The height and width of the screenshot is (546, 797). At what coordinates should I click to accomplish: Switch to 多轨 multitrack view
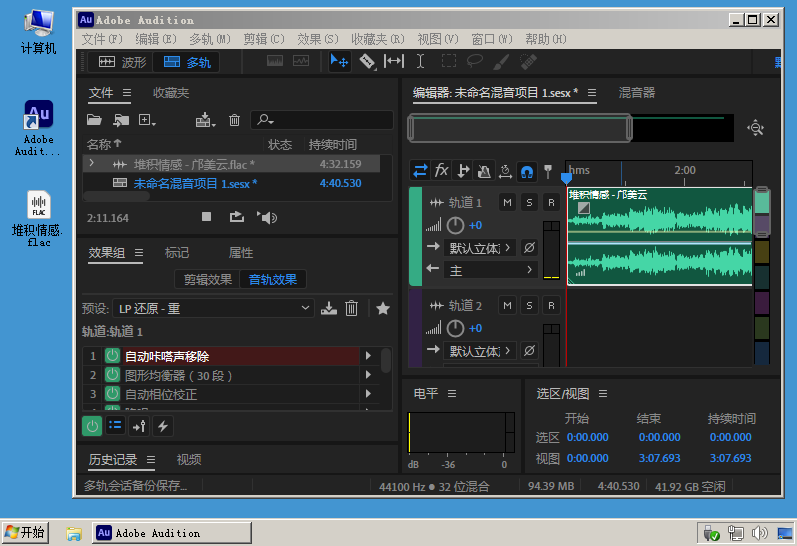187,62
